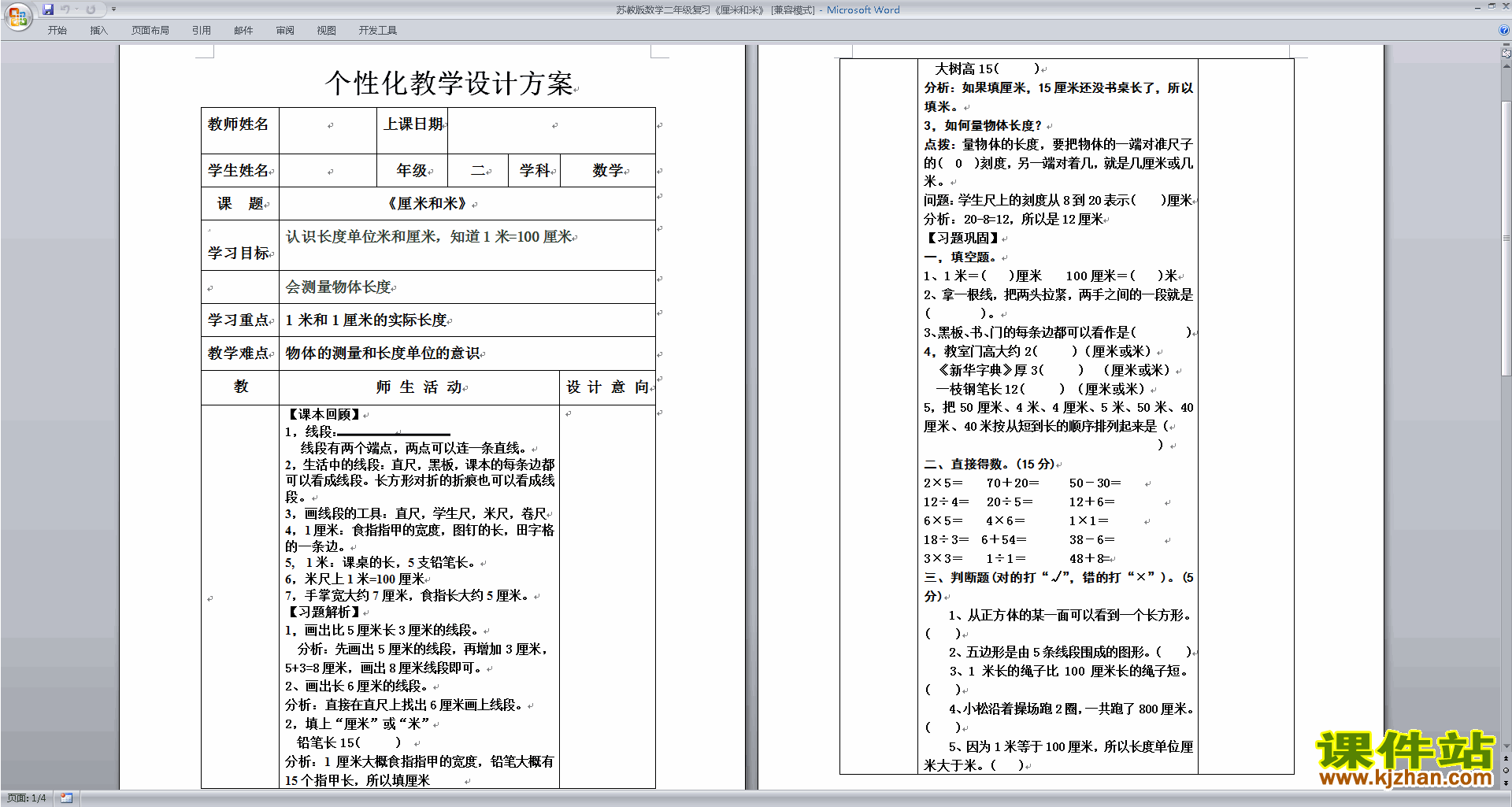Click the lesson title 《厘米和米》
1512x807 pixels.
[428, 203]
